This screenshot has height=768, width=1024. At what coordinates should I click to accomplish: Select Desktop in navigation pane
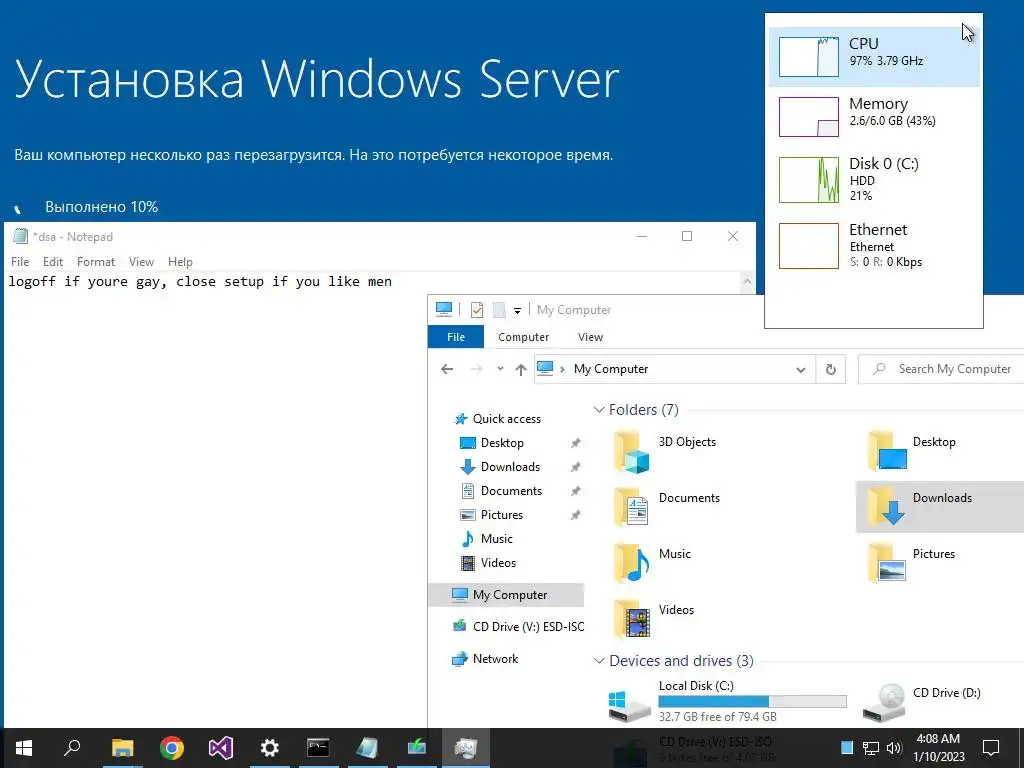click(502, 443)
